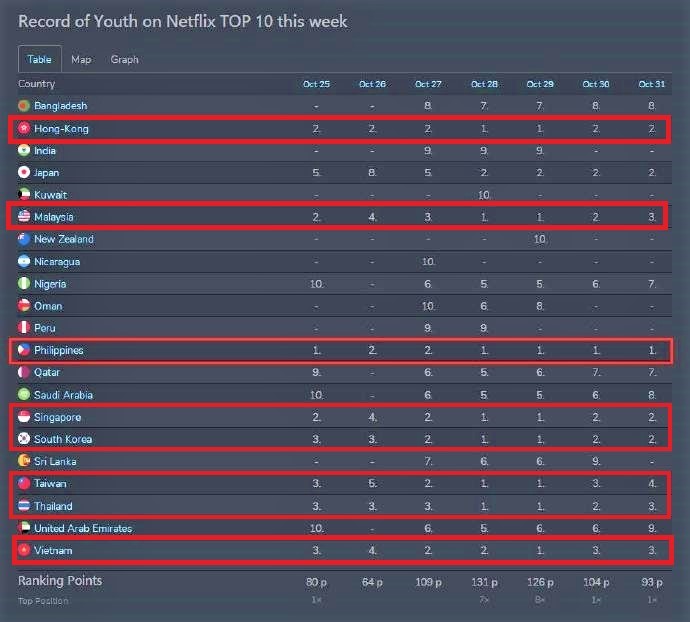This screenshot has width=690, height=622.
Task: Click the United Arab Emirates link
Action: tap(83, 528)
